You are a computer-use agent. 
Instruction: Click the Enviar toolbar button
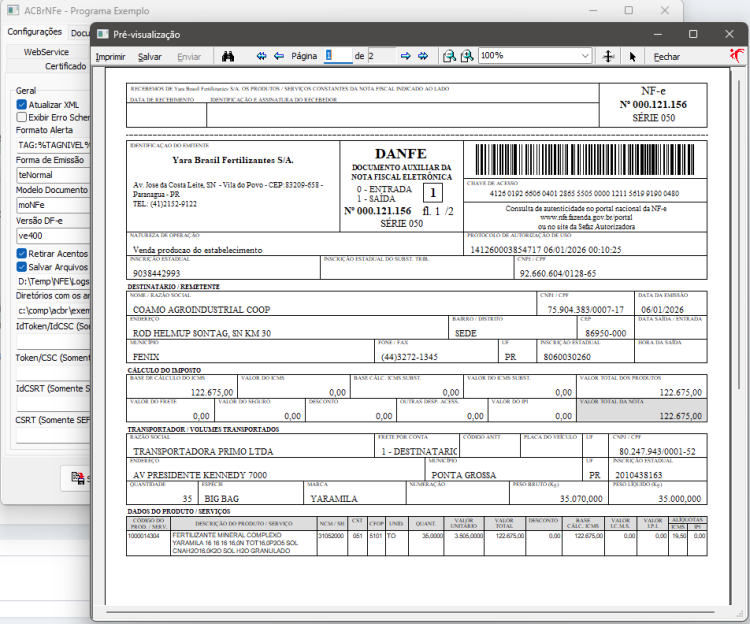[189, 56]
